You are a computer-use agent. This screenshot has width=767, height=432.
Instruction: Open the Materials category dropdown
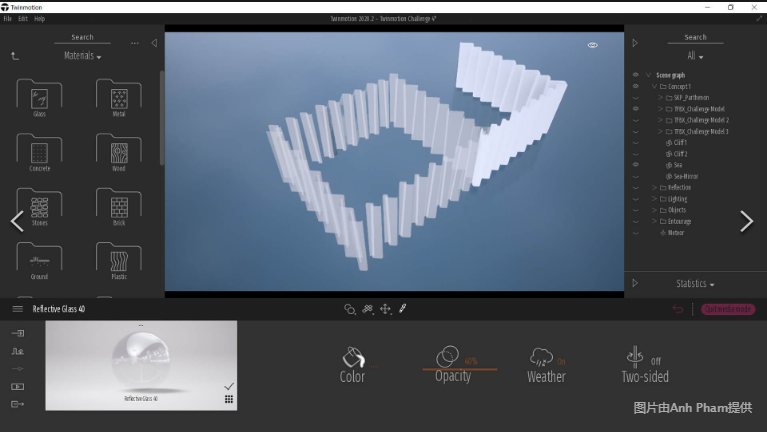coord(82,56)
